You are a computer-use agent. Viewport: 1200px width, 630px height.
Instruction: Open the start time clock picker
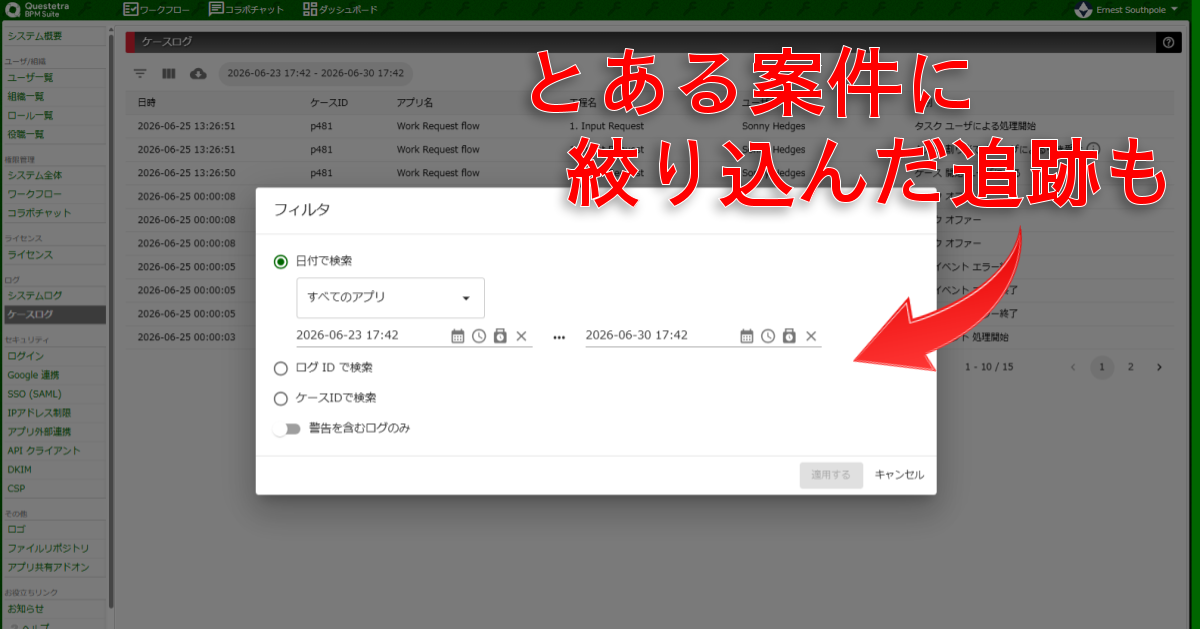pyautogui.click(x=479, y=336)
